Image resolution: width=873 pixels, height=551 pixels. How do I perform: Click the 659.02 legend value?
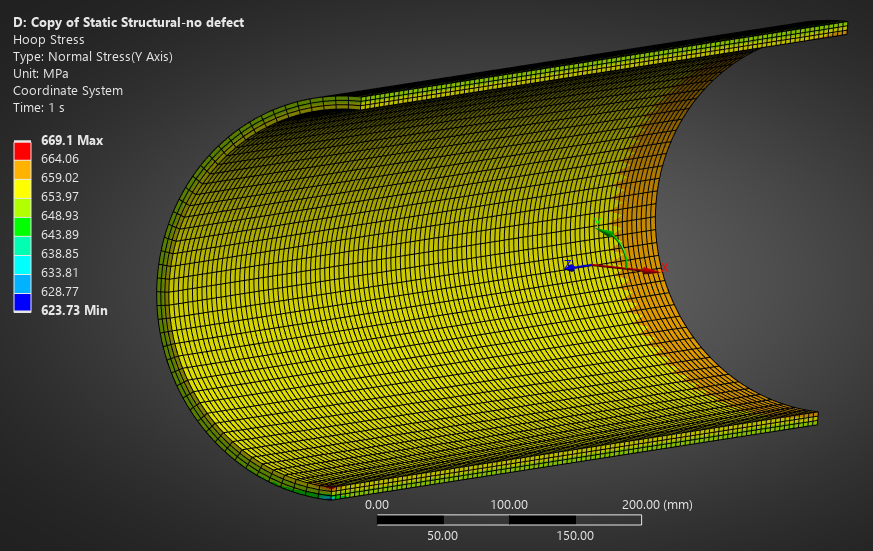pos(60,178)
